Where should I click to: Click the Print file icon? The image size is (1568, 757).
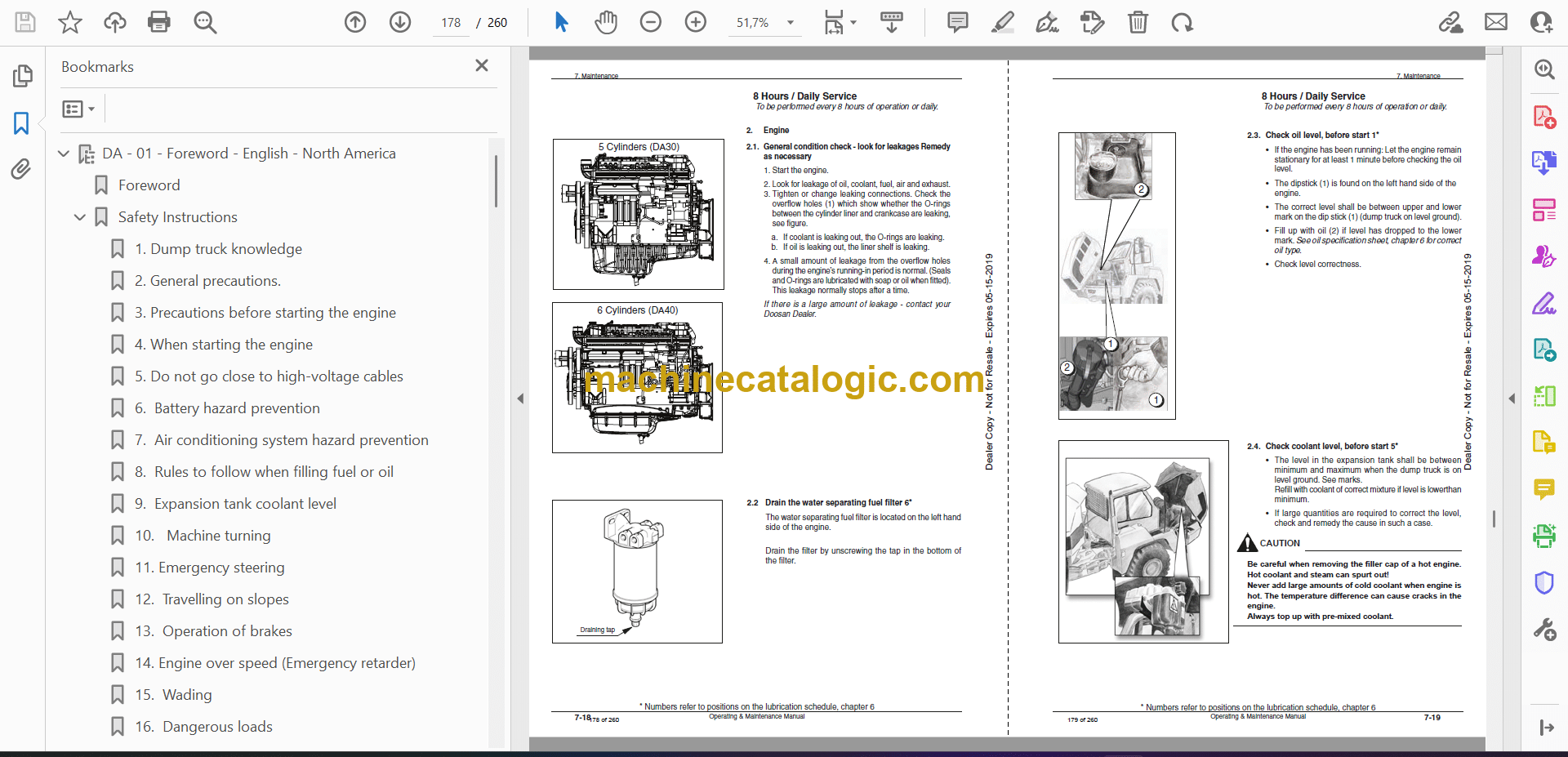coord(158,22)
